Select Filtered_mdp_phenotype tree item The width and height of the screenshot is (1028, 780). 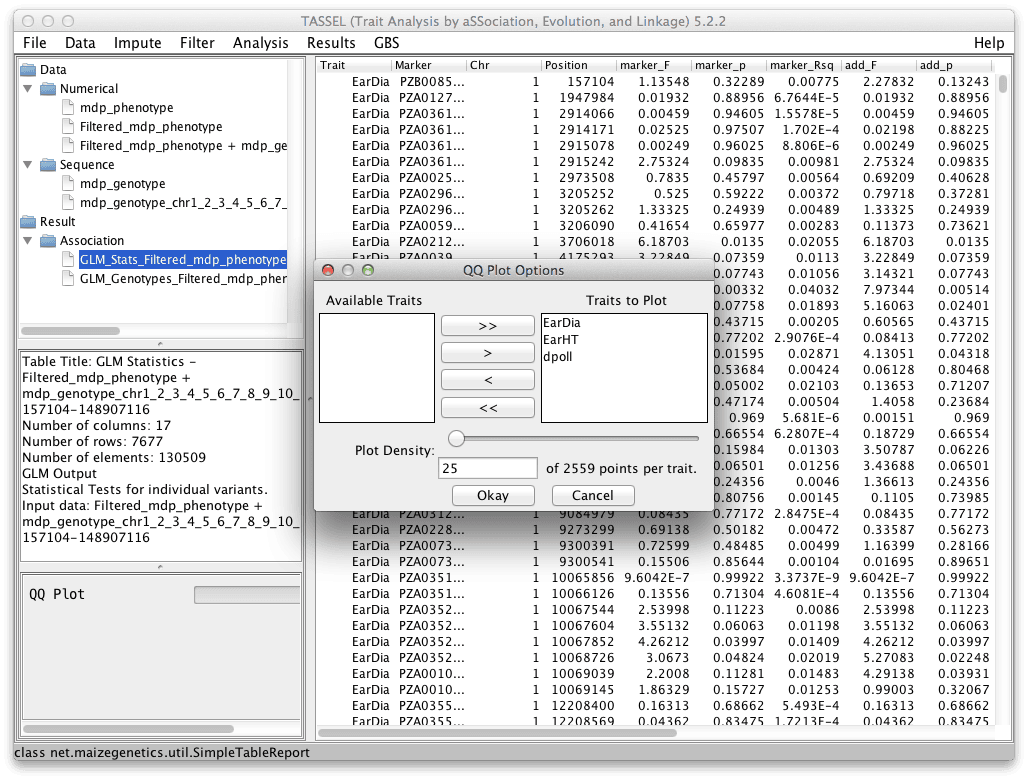(x=151, y=127)
